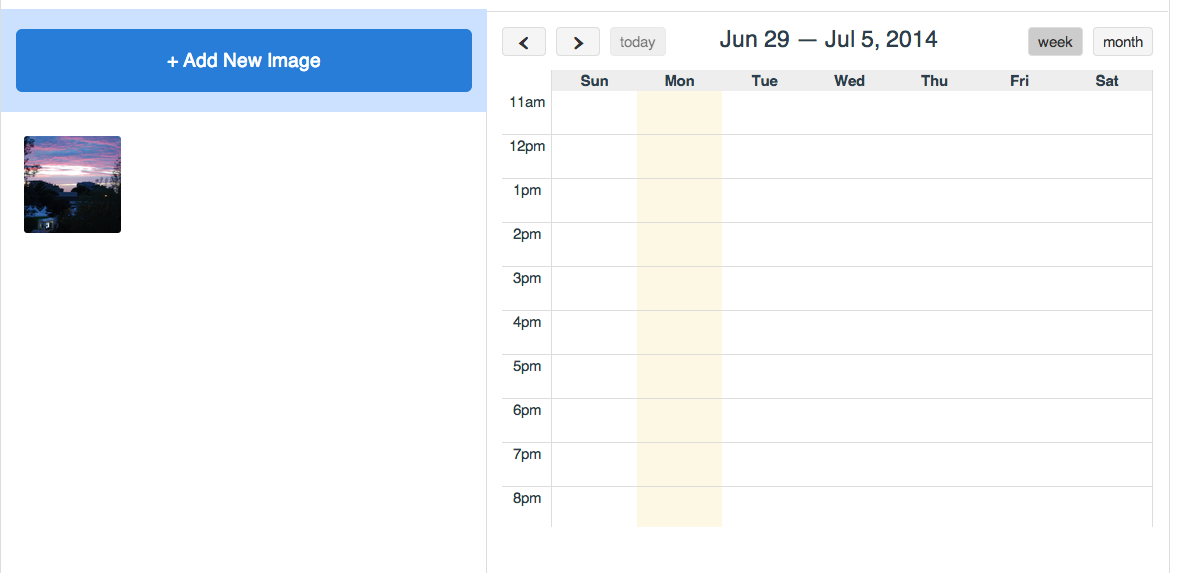This screenshot has width=1187, height=573.
Task: Go to the next week
Action: point(577,42)
